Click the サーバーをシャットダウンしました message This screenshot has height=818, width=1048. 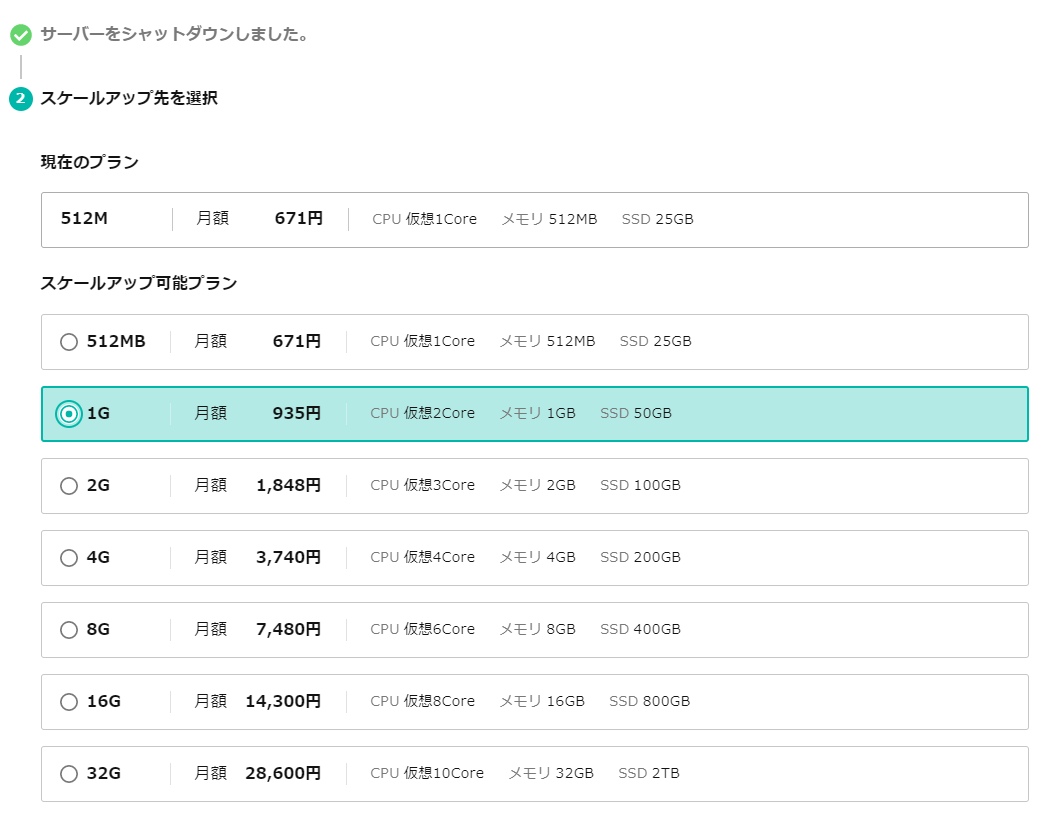[174, 35]
